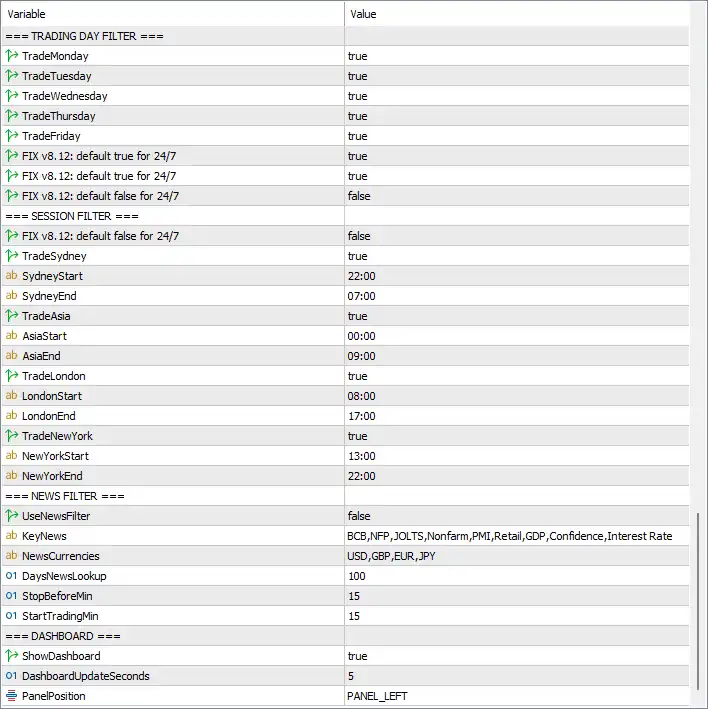This screenshot has height=709, width=708.
Task: Edit the NewsCurrencies USD,GBP,EUR,JPY value
Action: pos(517,556)
